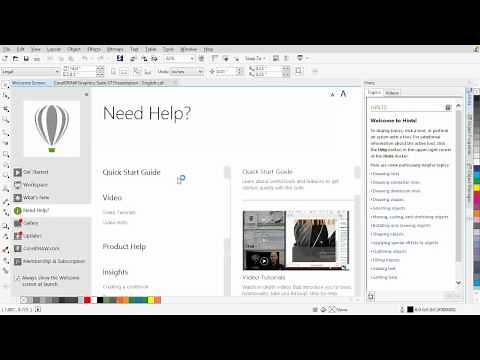Open the Workspace page link

(35, 185)
